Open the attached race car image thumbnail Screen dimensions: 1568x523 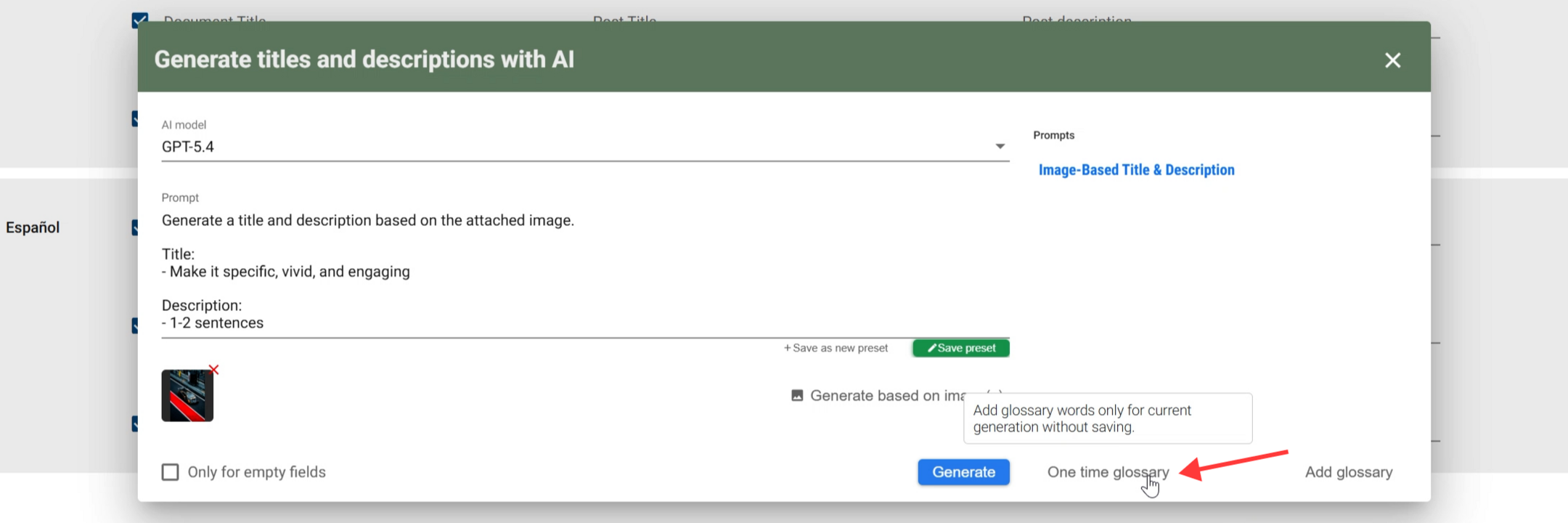pyautogui.click(x=187, y=396)
